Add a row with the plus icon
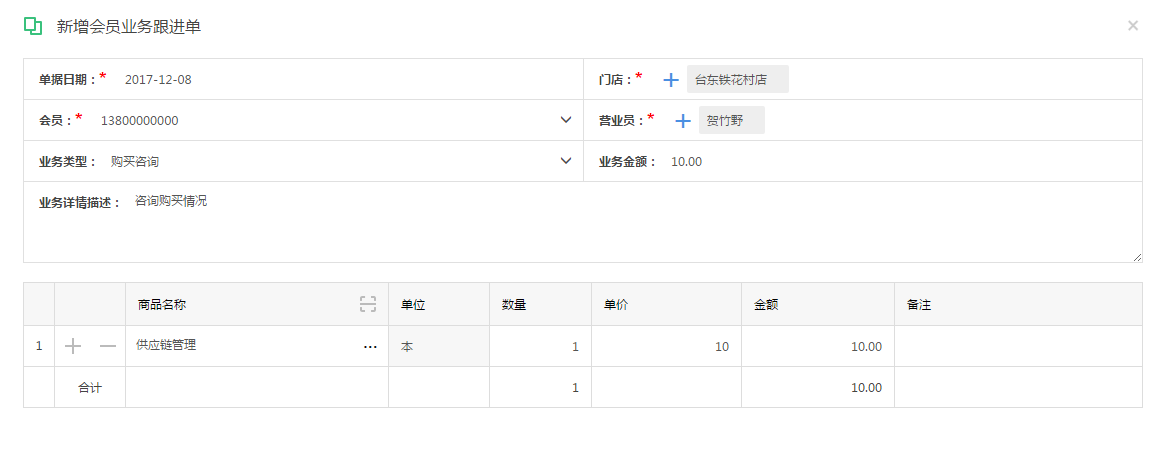This screenshot has width=1168, height=452. [x=73, y=346]
